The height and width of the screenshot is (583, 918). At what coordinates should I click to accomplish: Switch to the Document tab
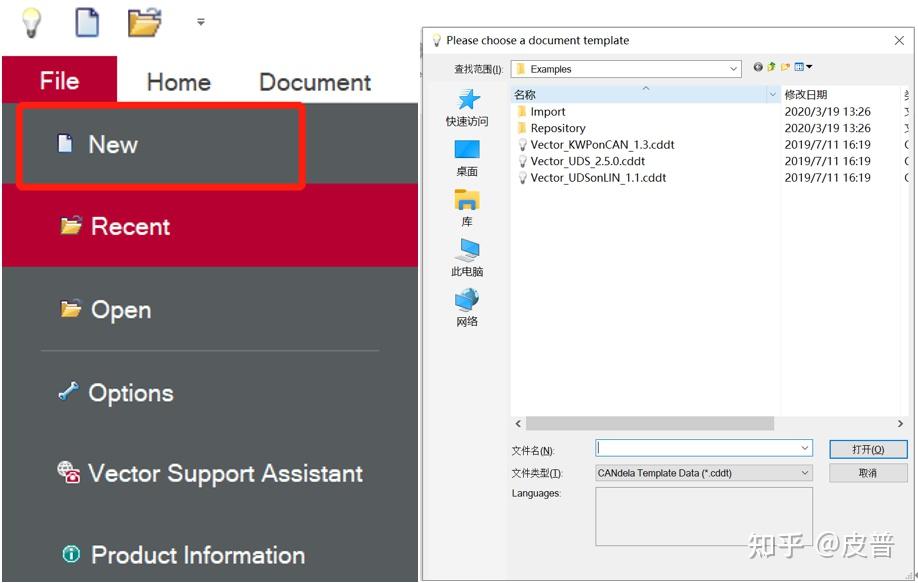click(315, 82)
